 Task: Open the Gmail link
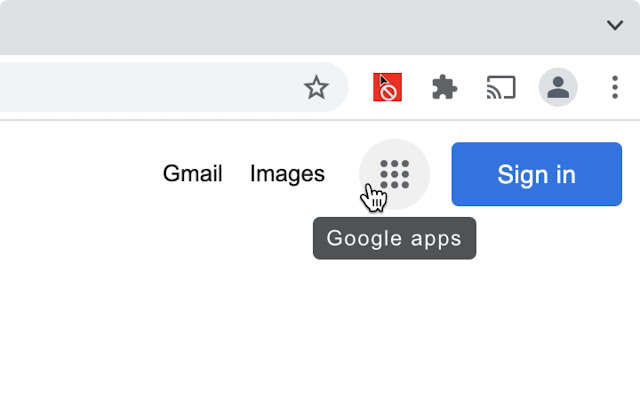click(192, 174)
